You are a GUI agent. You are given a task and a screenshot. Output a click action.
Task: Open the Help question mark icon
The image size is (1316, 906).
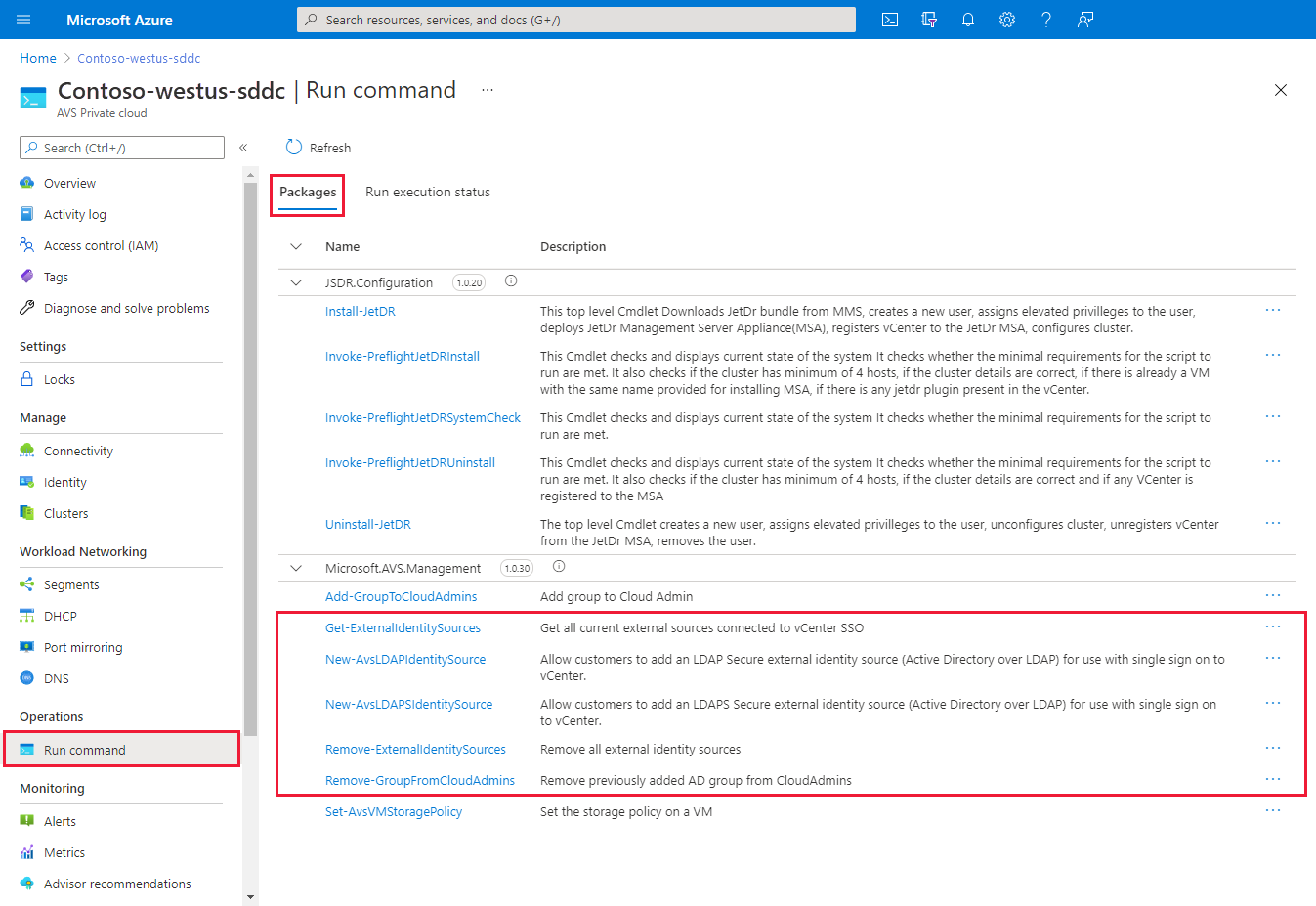(x=1046, y=20)
